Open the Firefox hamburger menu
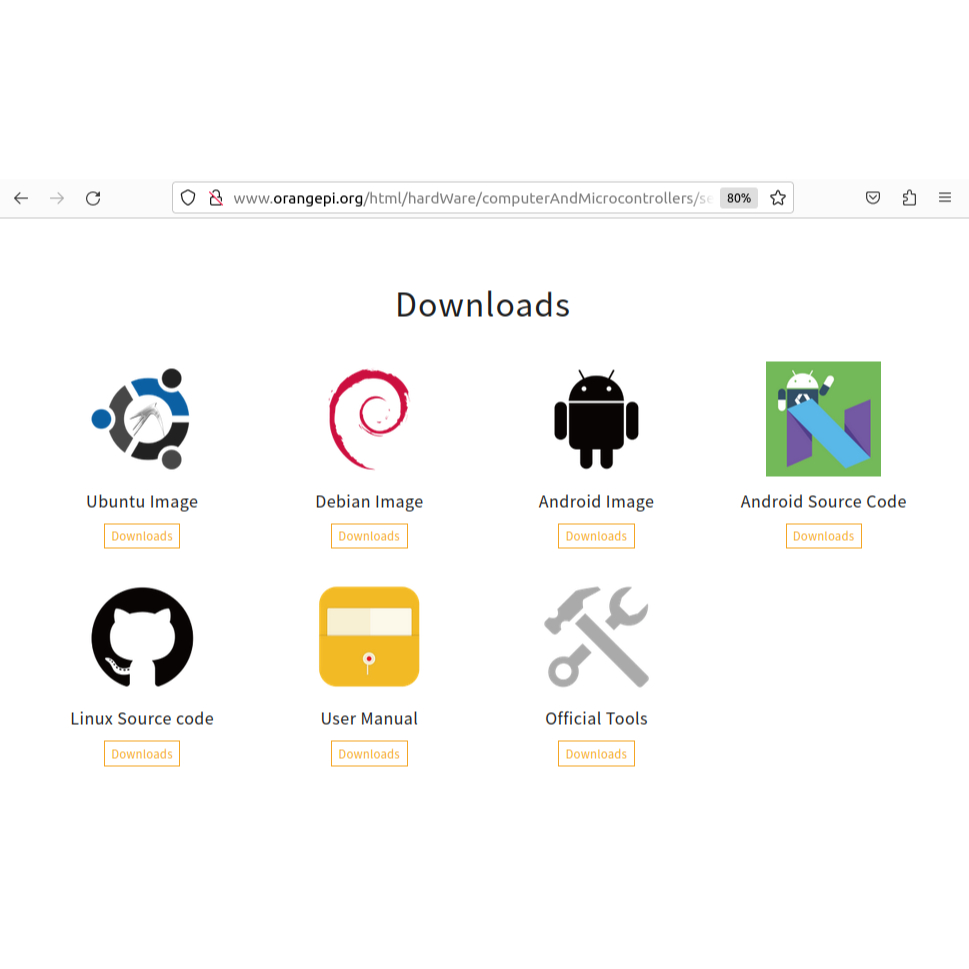The height and width of the screenshot is (969, 969). pos(945,198)
